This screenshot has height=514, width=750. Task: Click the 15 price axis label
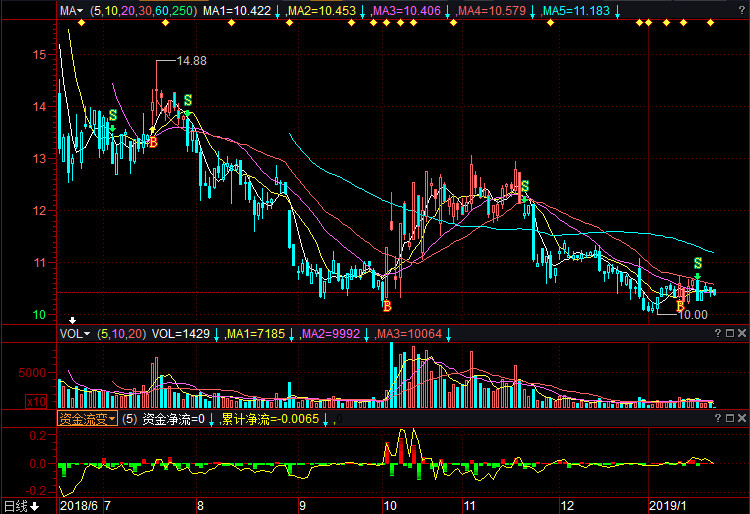point(40,55)
